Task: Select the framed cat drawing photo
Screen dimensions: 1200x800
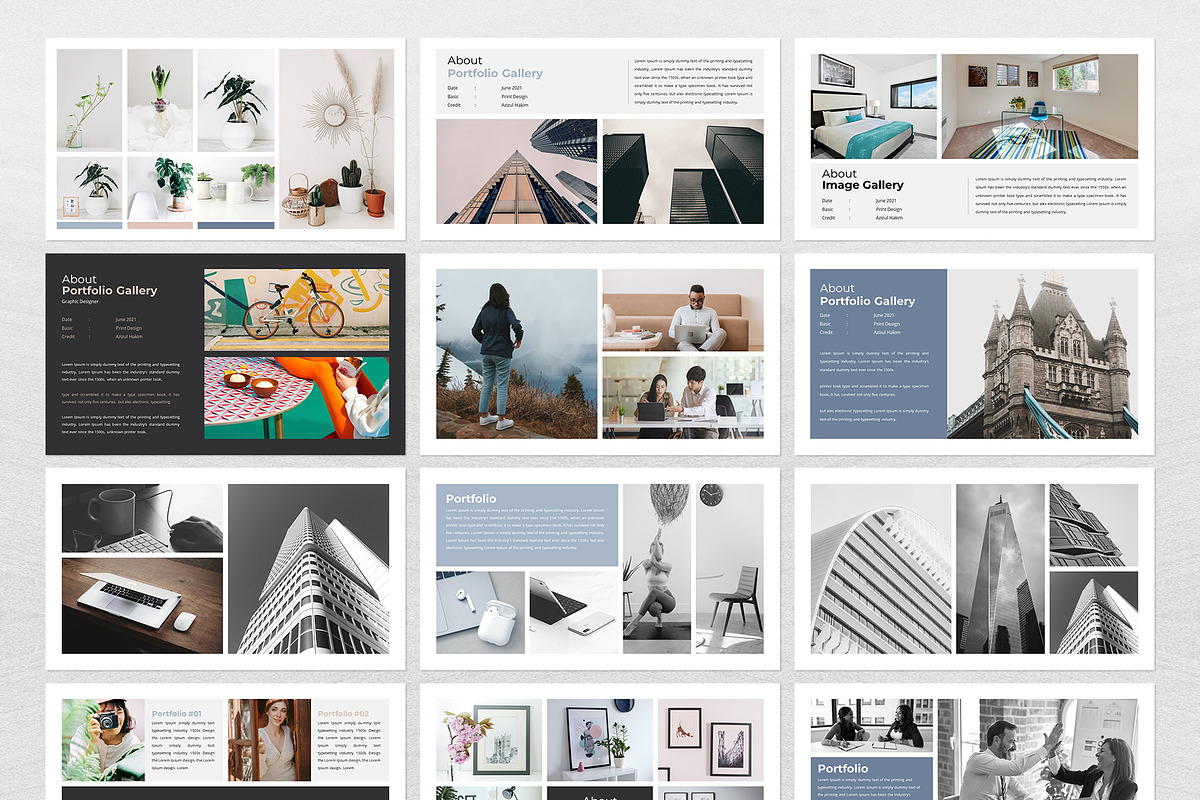Action: click(711, 740)
